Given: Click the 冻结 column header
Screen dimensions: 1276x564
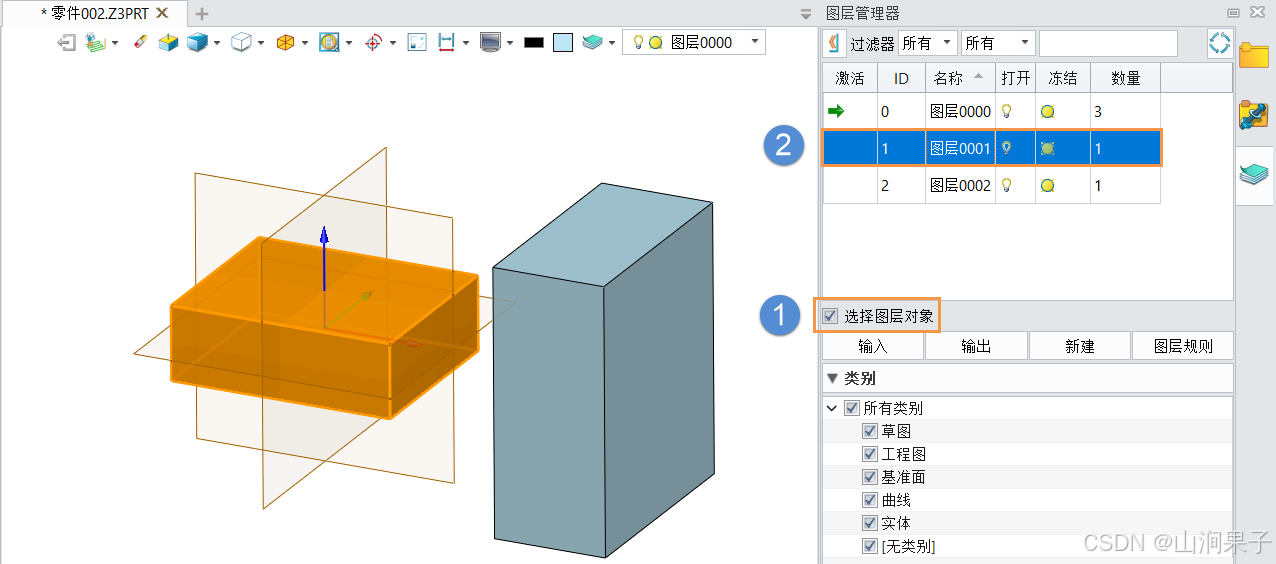Looking at the screenshot, I should [1062, 78].
